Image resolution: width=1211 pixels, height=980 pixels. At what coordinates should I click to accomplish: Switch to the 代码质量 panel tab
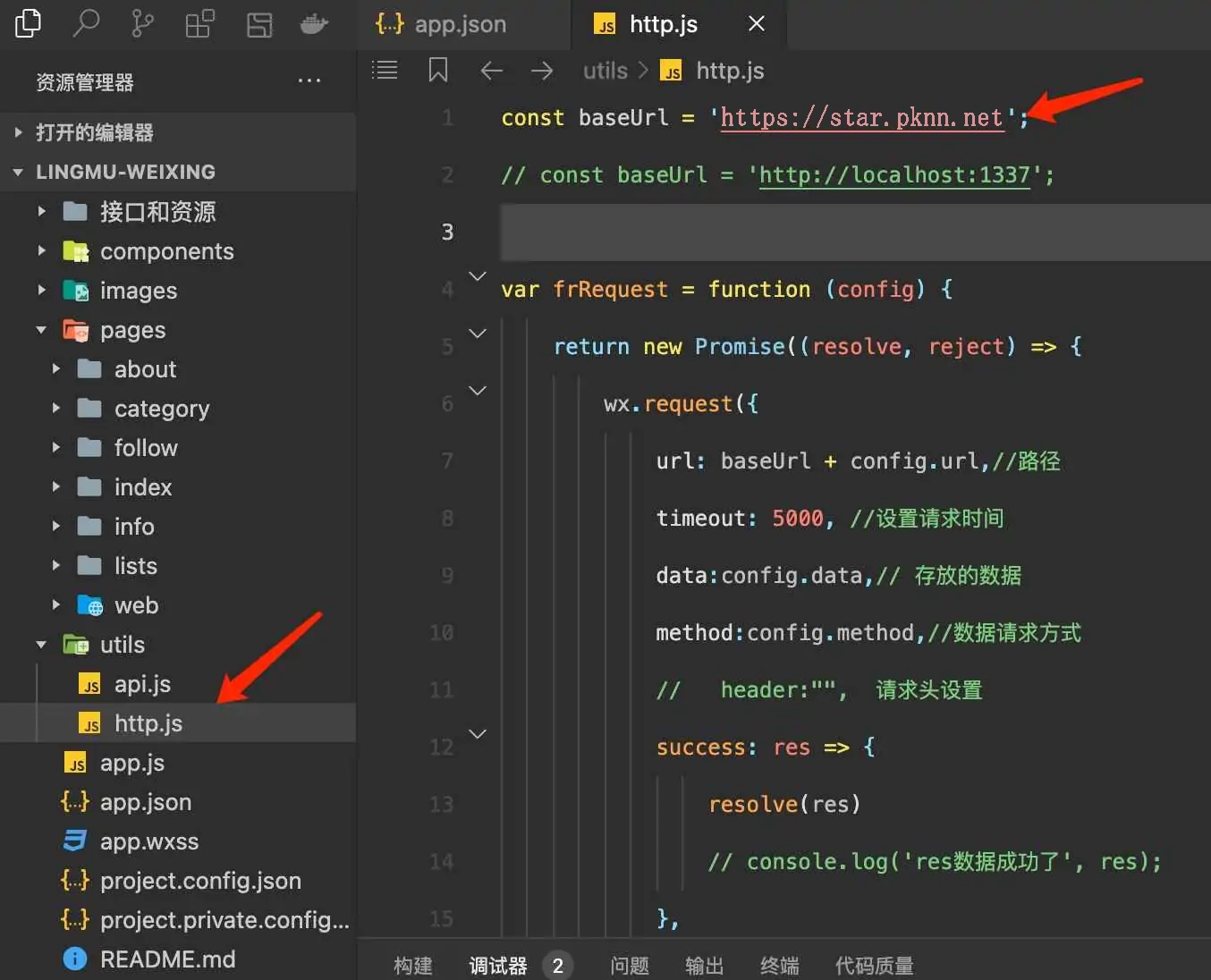(874, 966)
